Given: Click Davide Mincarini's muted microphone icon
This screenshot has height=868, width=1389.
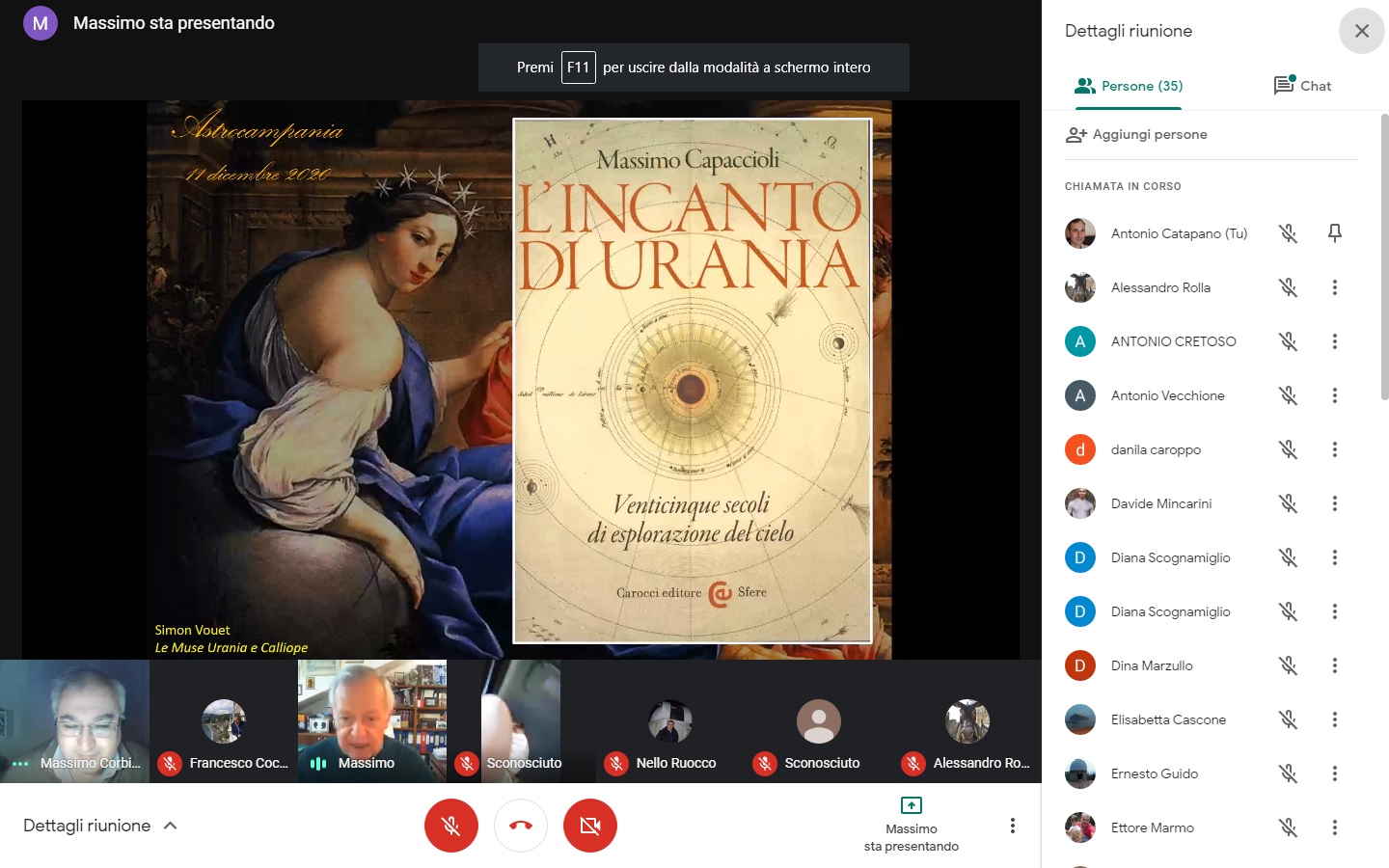Looking at the screenshot, I should tap(1288, 503).
